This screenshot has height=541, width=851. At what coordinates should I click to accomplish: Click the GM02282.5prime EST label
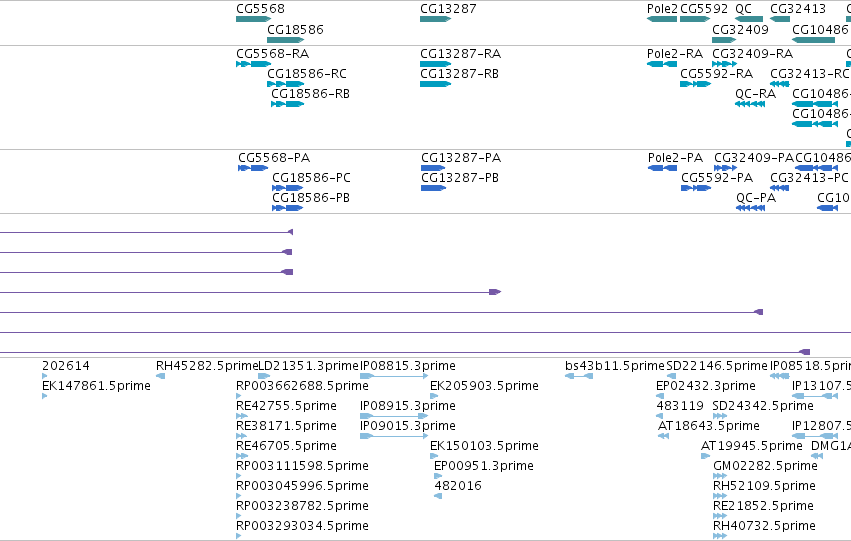coord(765,466)
